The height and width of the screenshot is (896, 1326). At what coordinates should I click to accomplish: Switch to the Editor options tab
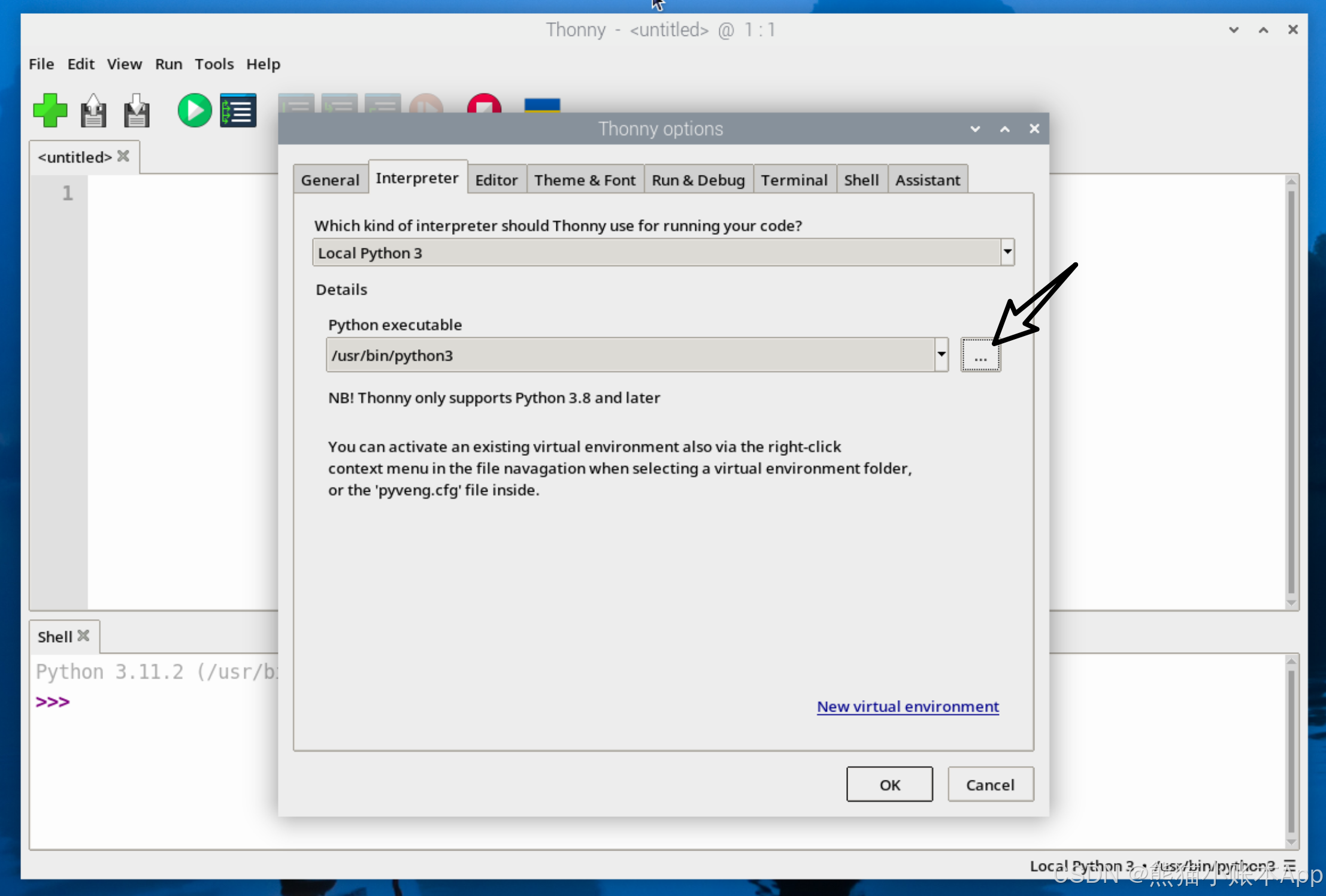(497, 180)
